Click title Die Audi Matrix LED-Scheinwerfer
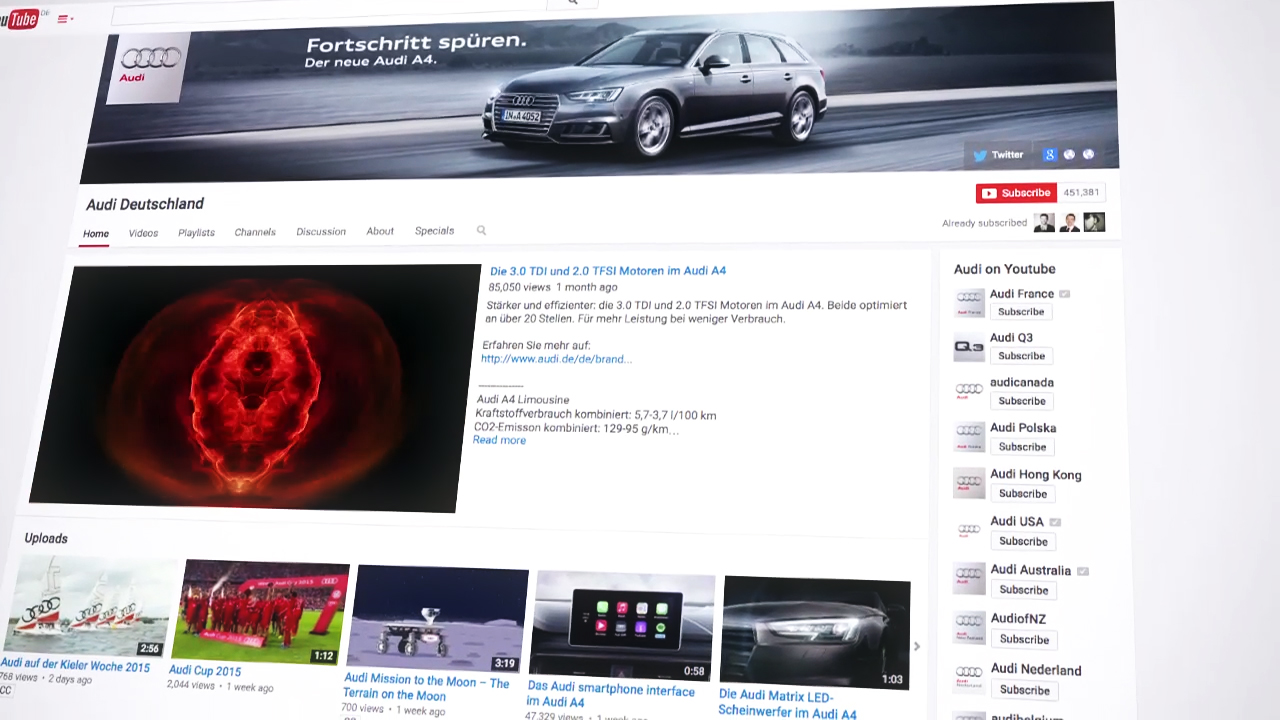 point(787,704)
